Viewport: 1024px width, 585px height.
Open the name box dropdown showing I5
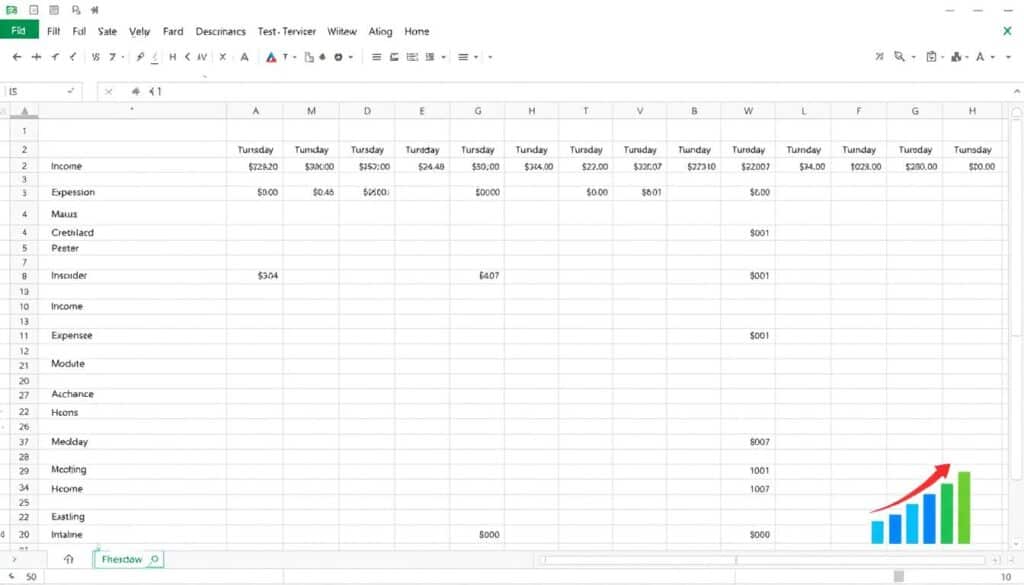[x=71, y=91]
